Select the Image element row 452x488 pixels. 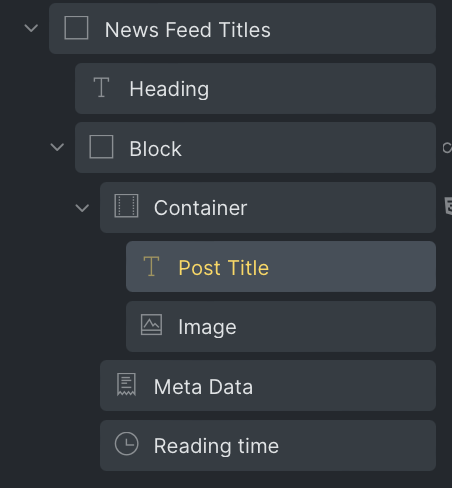281,327
